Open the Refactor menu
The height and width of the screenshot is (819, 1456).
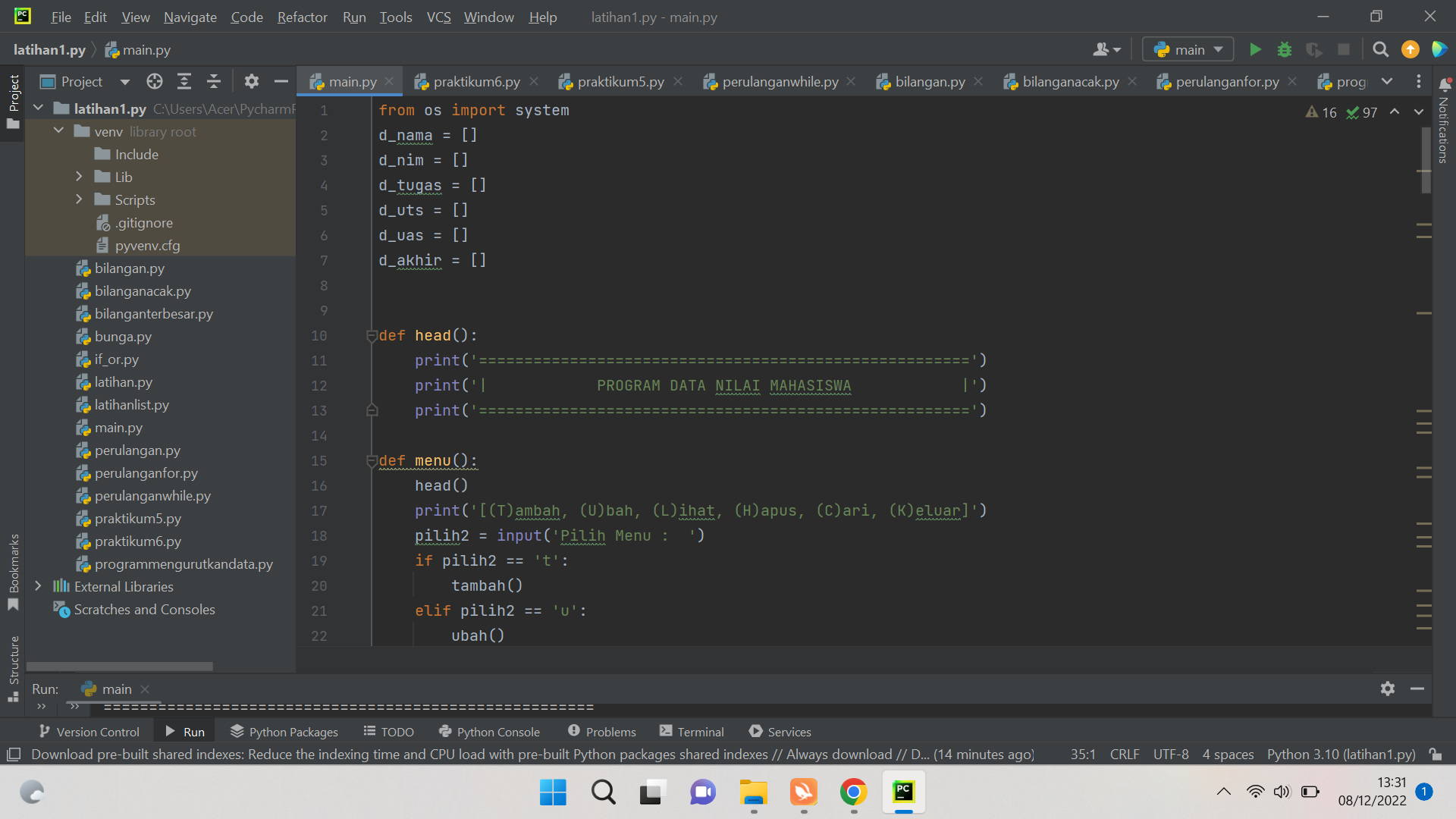pyautogui.click(x=301, y=17)
